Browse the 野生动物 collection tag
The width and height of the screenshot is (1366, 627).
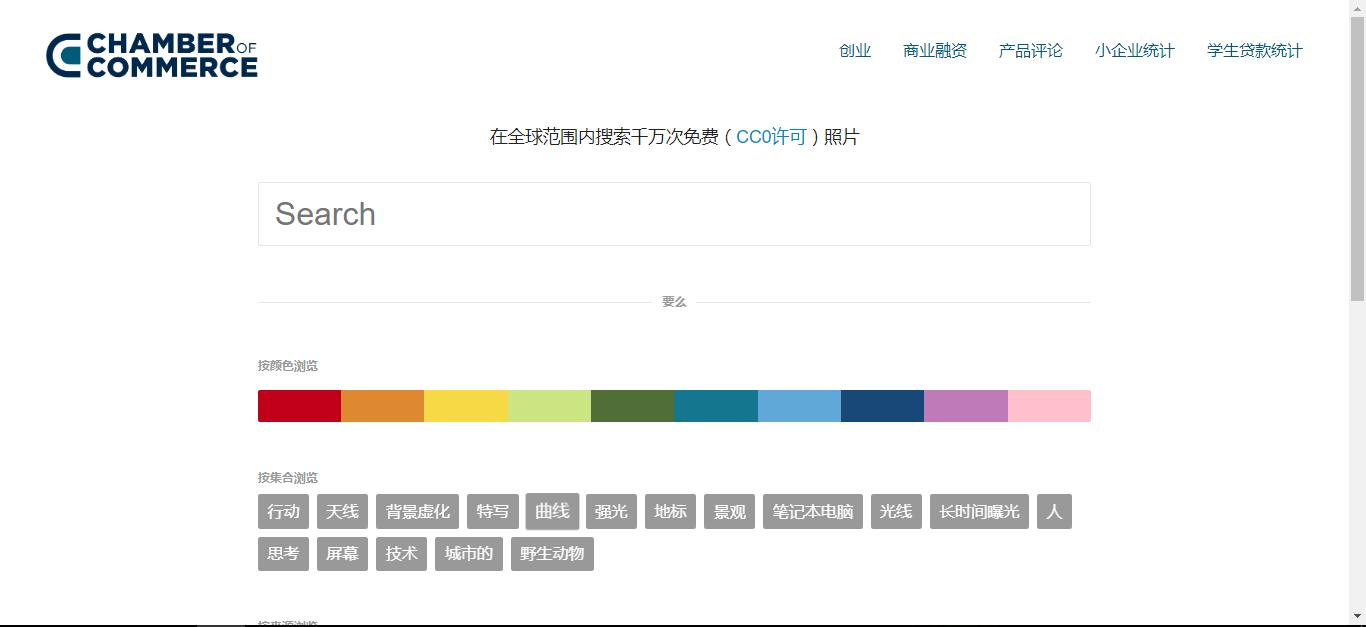pos(552,554)
